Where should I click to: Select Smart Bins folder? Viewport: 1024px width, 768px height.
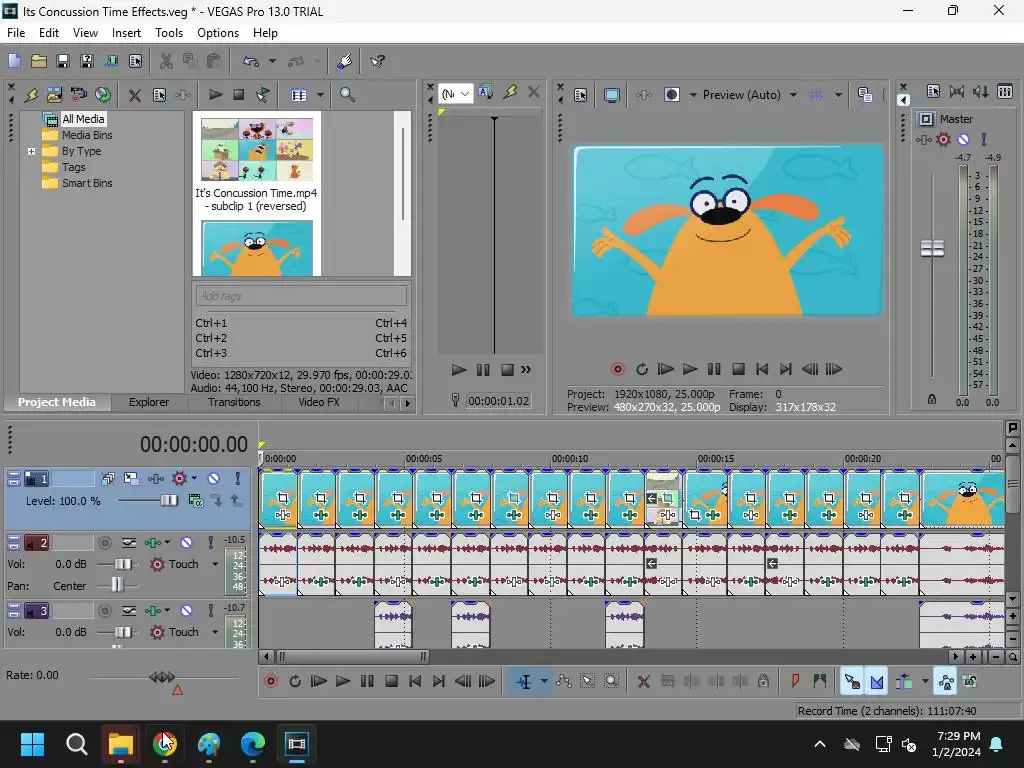(87, 184)
